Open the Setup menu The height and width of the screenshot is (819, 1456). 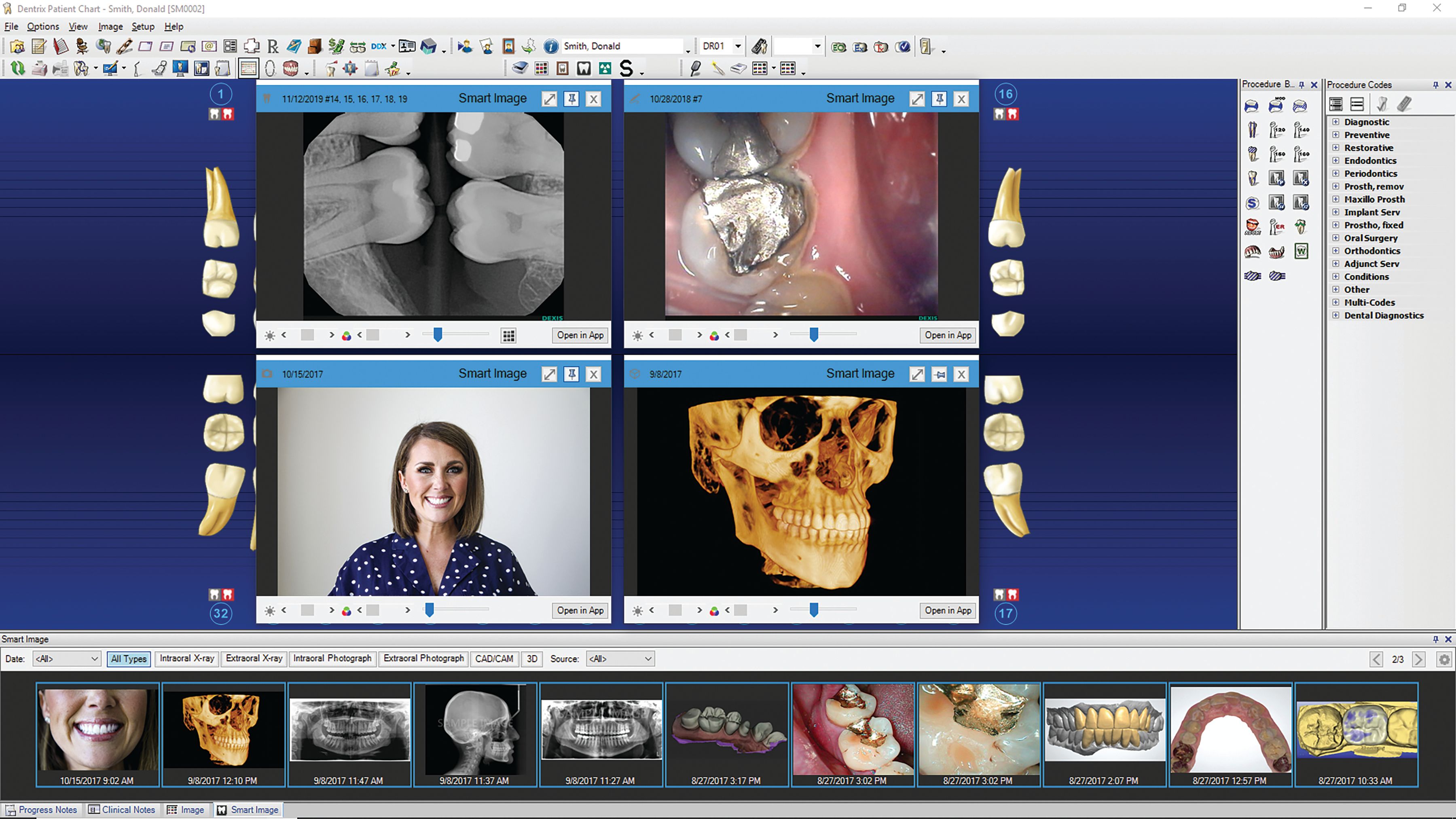click(x=142, y=27)
